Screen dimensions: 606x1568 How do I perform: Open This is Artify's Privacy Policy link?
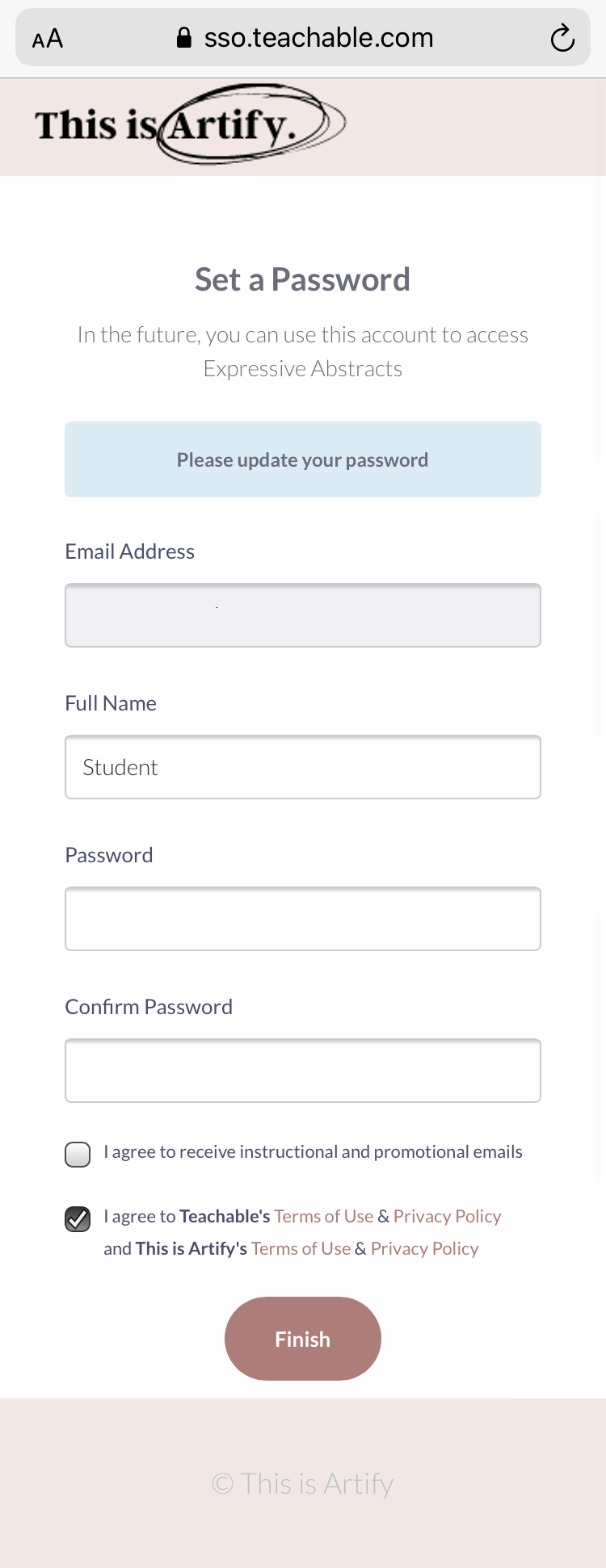pos(424,1248)
